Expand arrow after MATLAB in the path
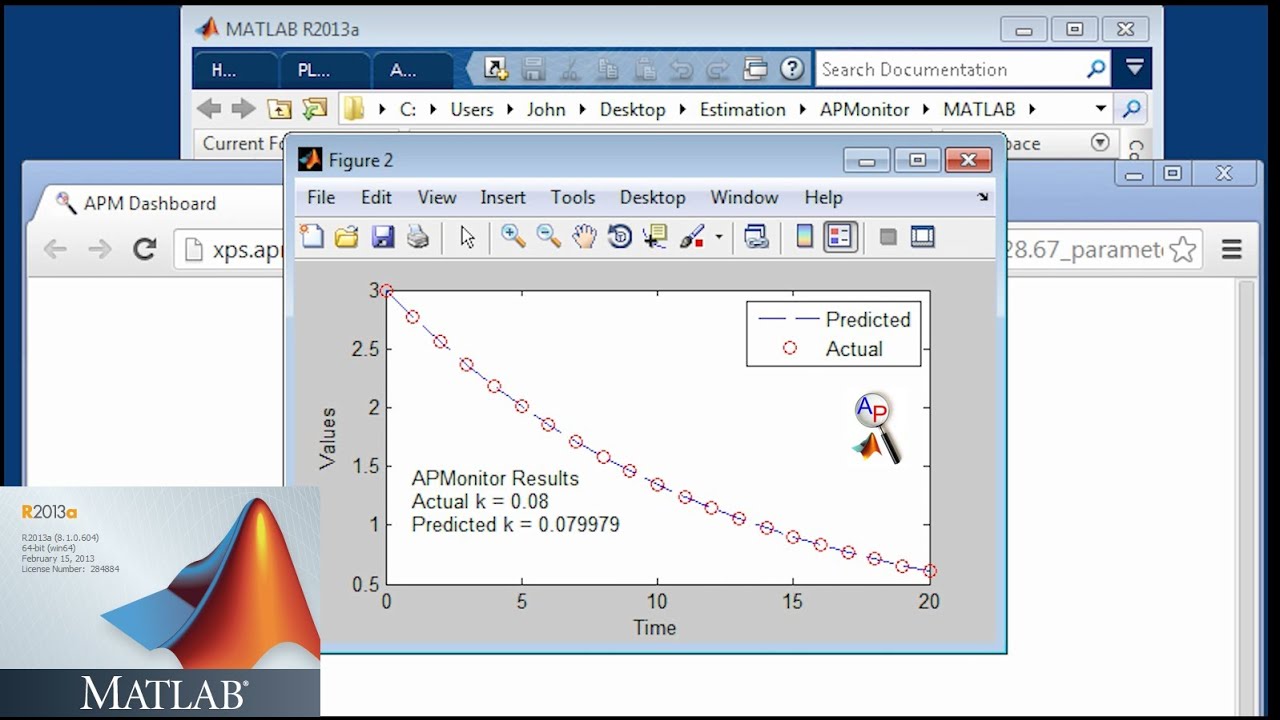The image size is (1280, 720). point(1032,109)
